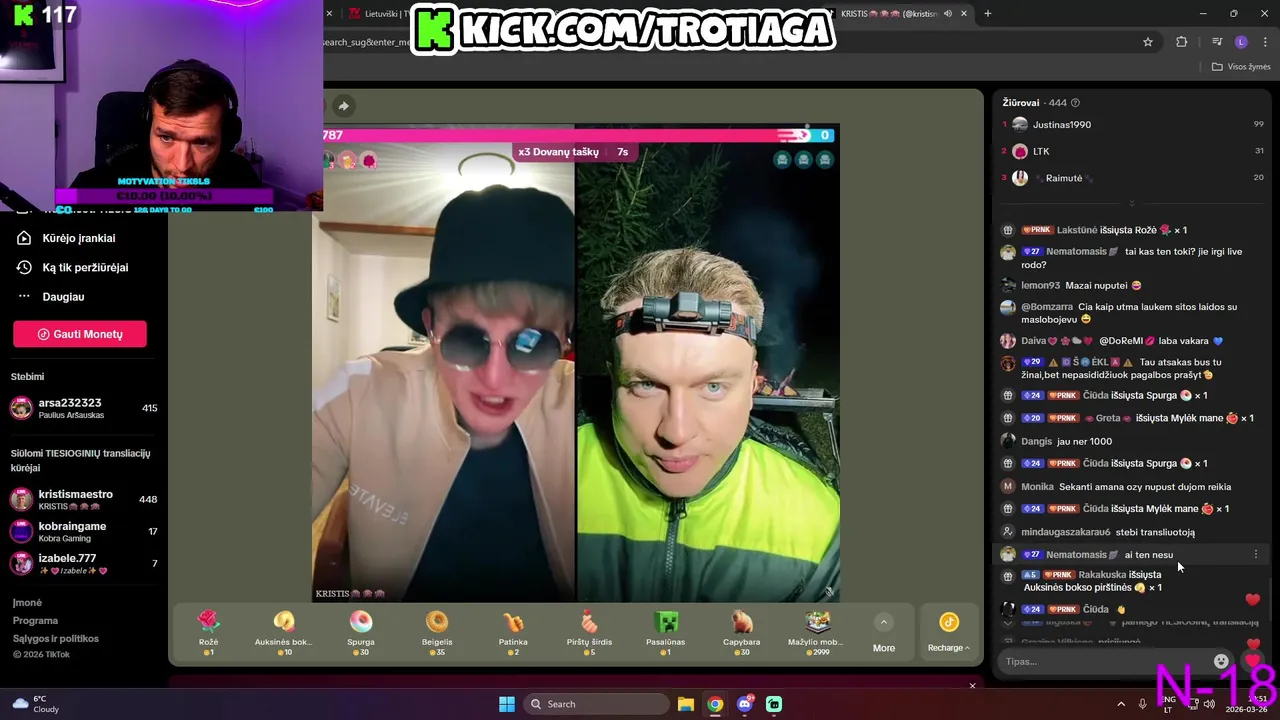
Task: Send the Beigelis bagel gift
Action: pyautogui.click(x=437, y=633)
